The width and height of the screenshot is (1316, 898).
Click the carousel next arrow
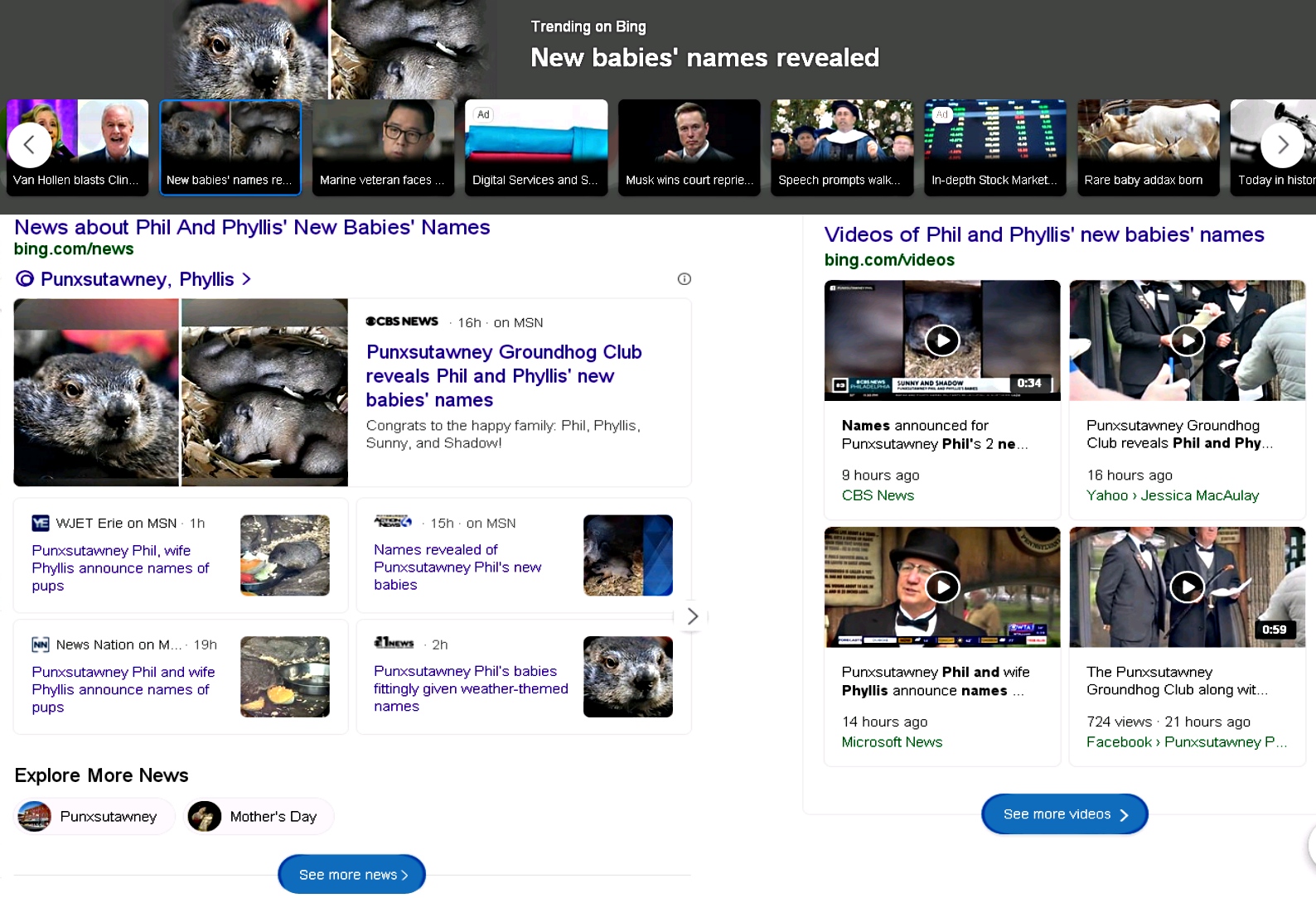1282,145
